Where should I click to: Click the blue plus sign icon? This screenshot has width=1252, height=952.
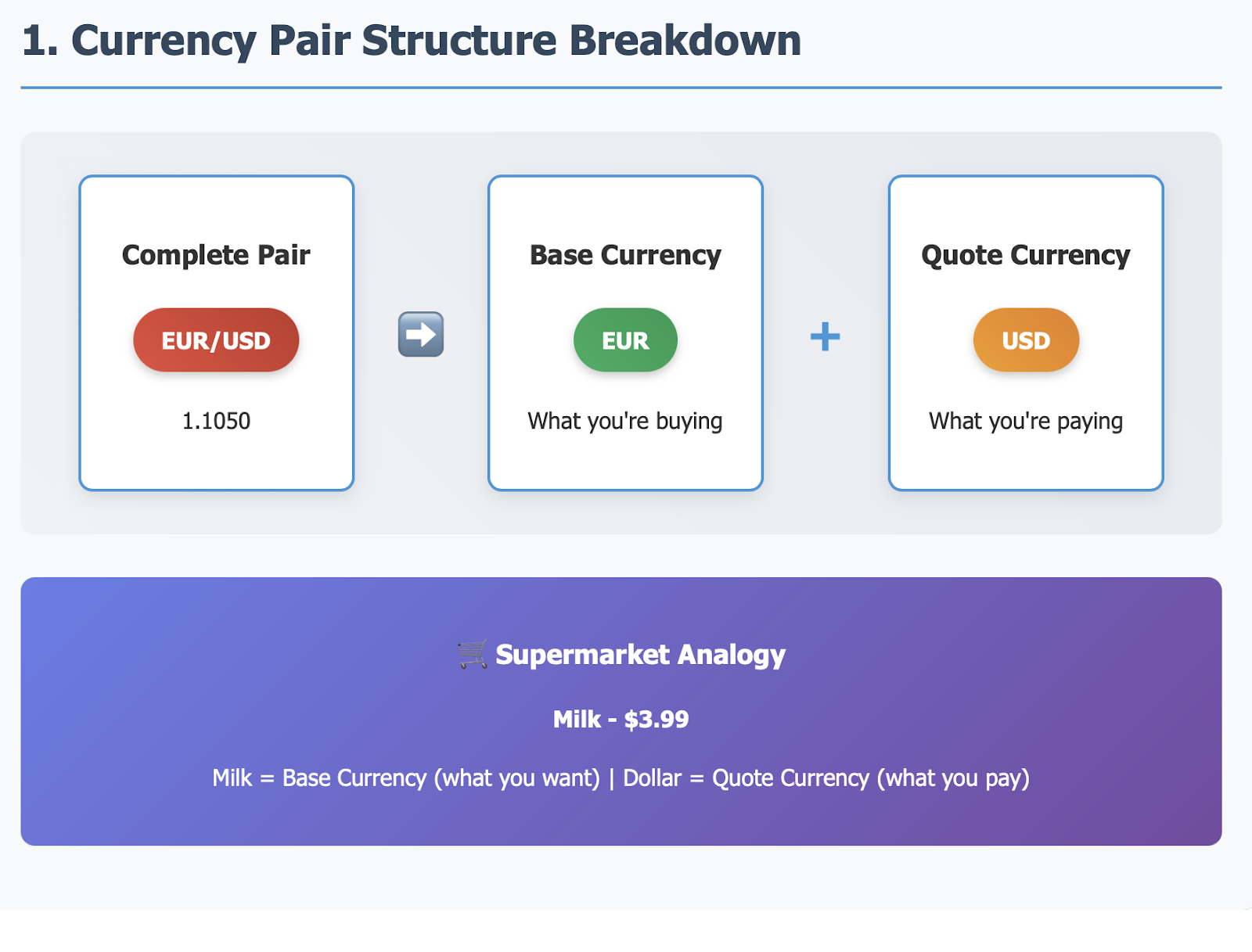click(825, 337)
